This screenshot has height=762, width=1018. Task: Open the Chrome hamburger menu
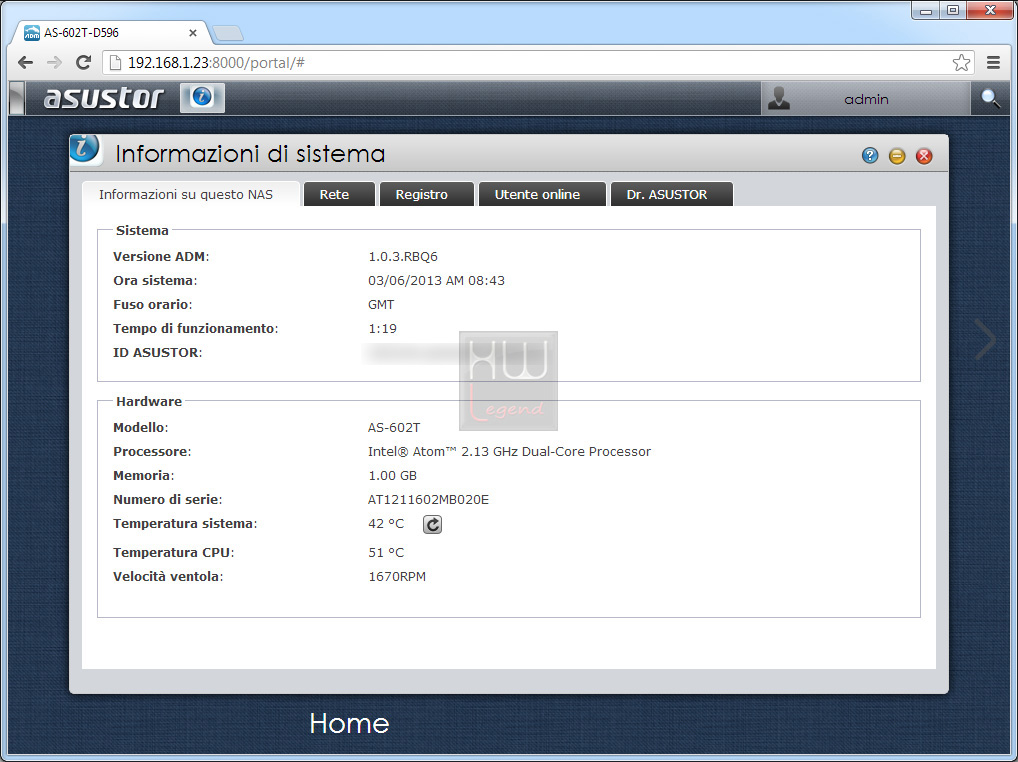pyautogui.click(x=993, y=63)
